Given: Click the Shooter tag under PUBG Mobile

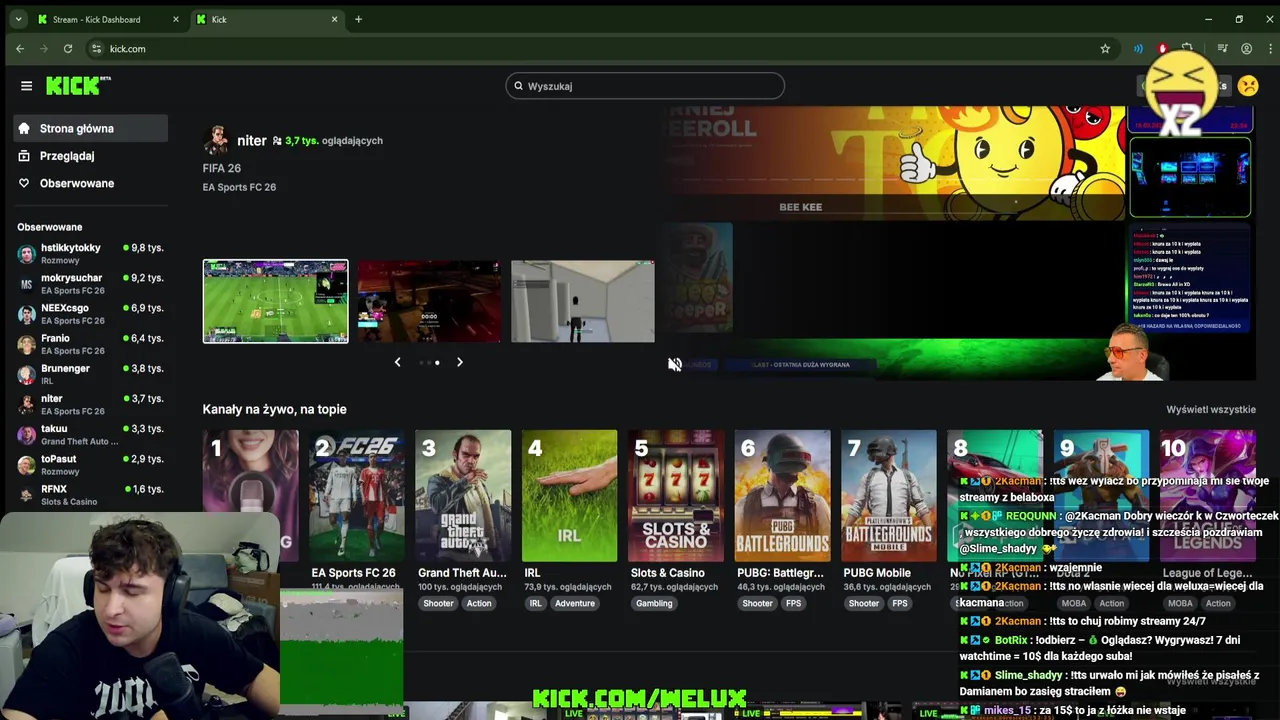Looking at the screenshot, I should [864, 603].
